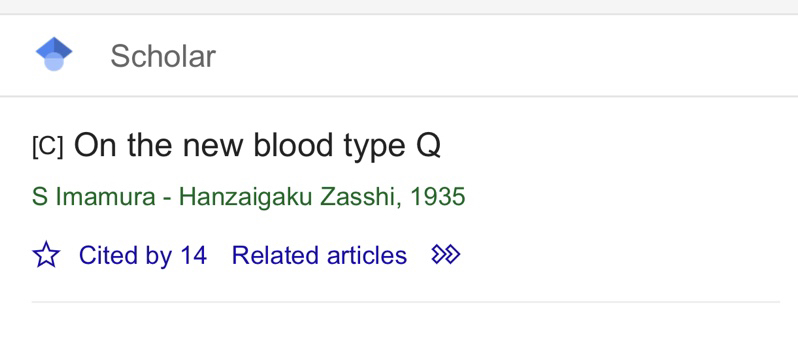798x360 pixels.
Task: Click the author line S Imamura
Action: tap(94, 197)
